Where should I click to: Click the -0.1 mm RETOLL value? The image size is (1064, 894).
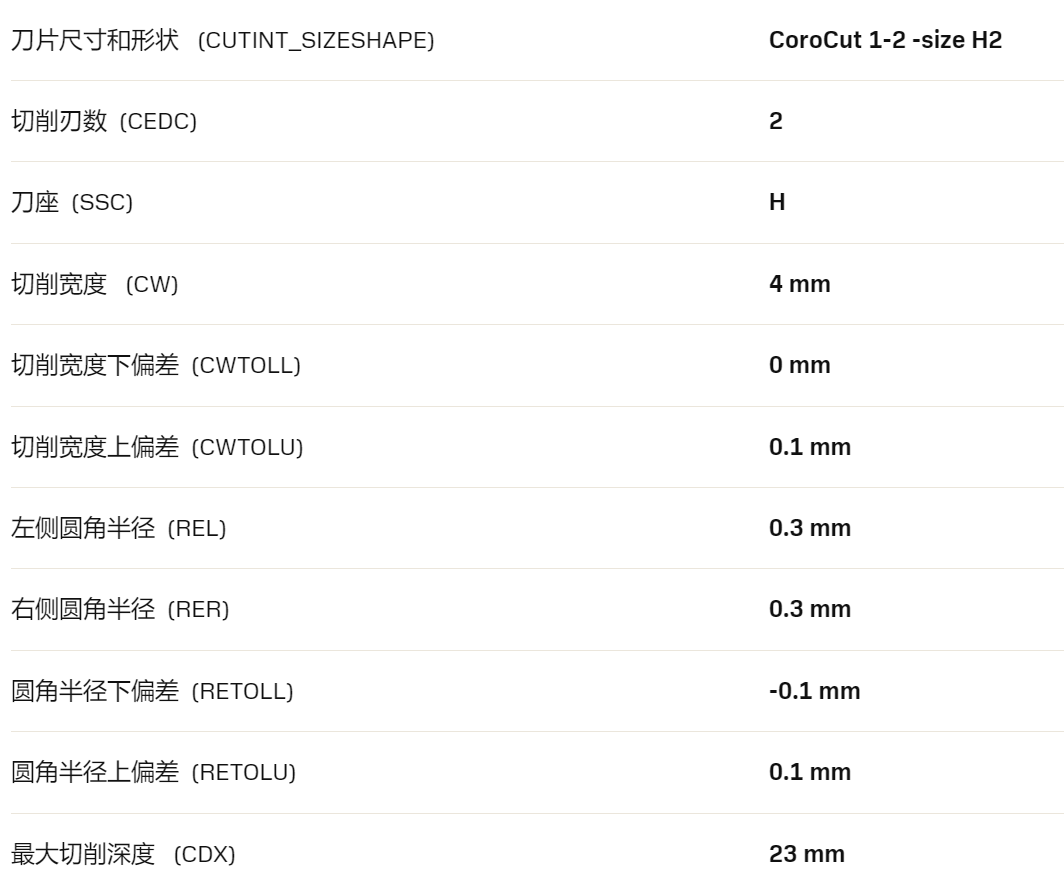pos(814,691)
